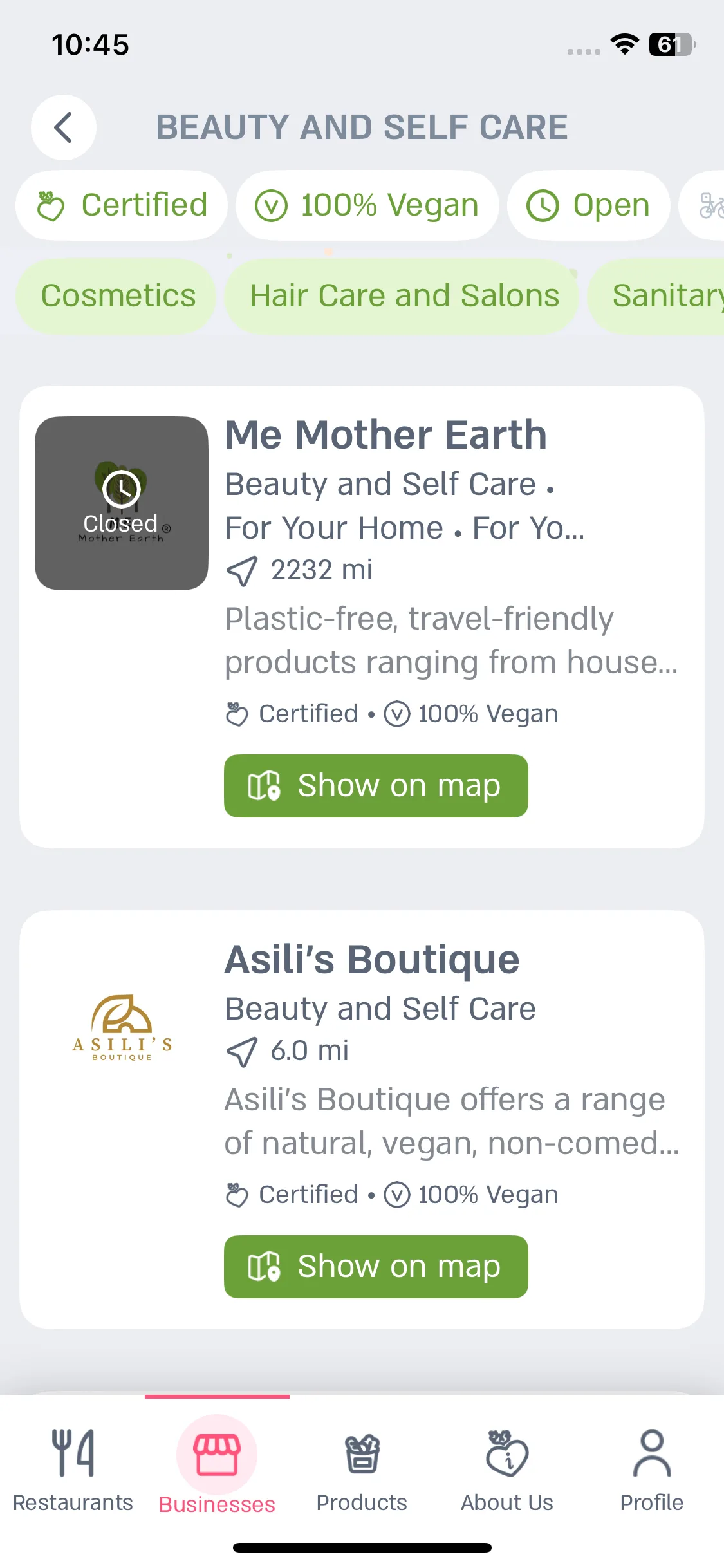The width and height of the screenshot is (724, 1568).
Task: Open the Me Mother Earth closed thumbnail
Action: 122,503
